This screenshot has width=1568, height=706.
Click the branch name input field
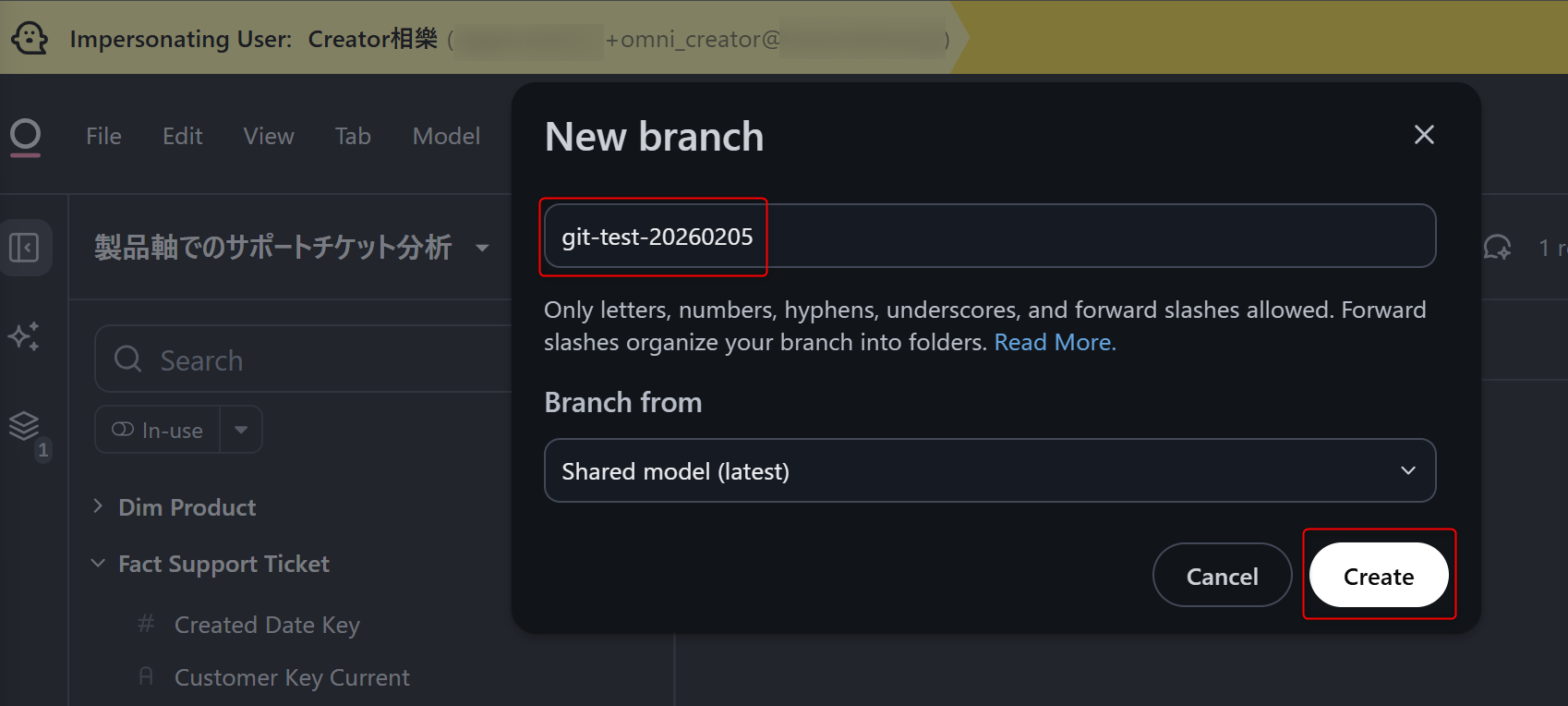tap(989, 237)
